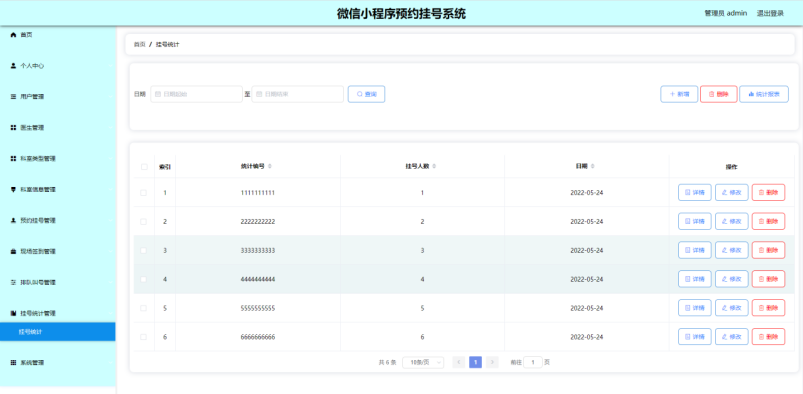Sort by the 统计编号 column caret
This screenshot has width=803, height=394.
tap(270, 166)
